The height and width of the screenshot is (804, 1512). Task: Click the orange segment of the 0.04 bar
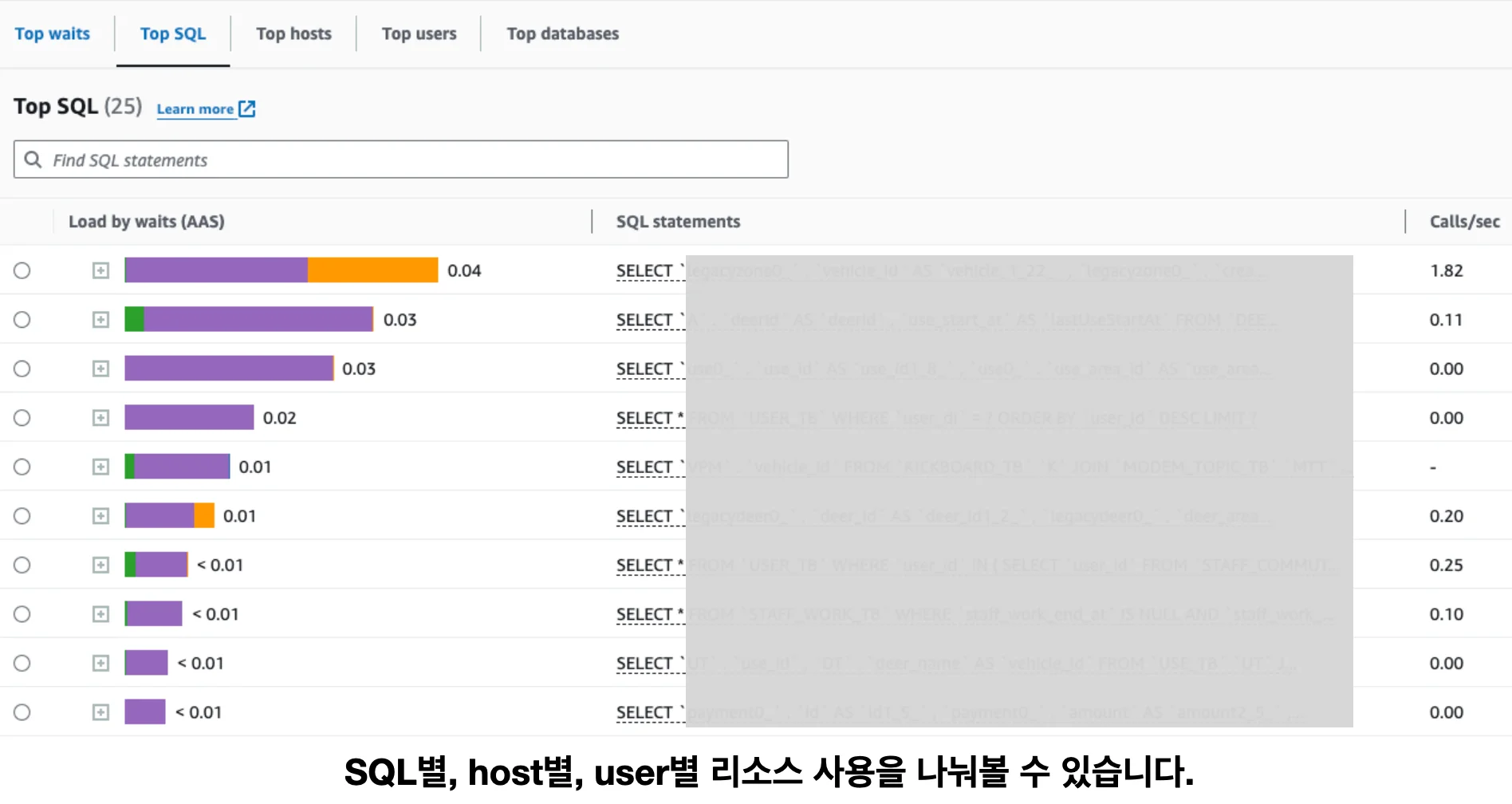pyautogui.click(x=372, y=270)
